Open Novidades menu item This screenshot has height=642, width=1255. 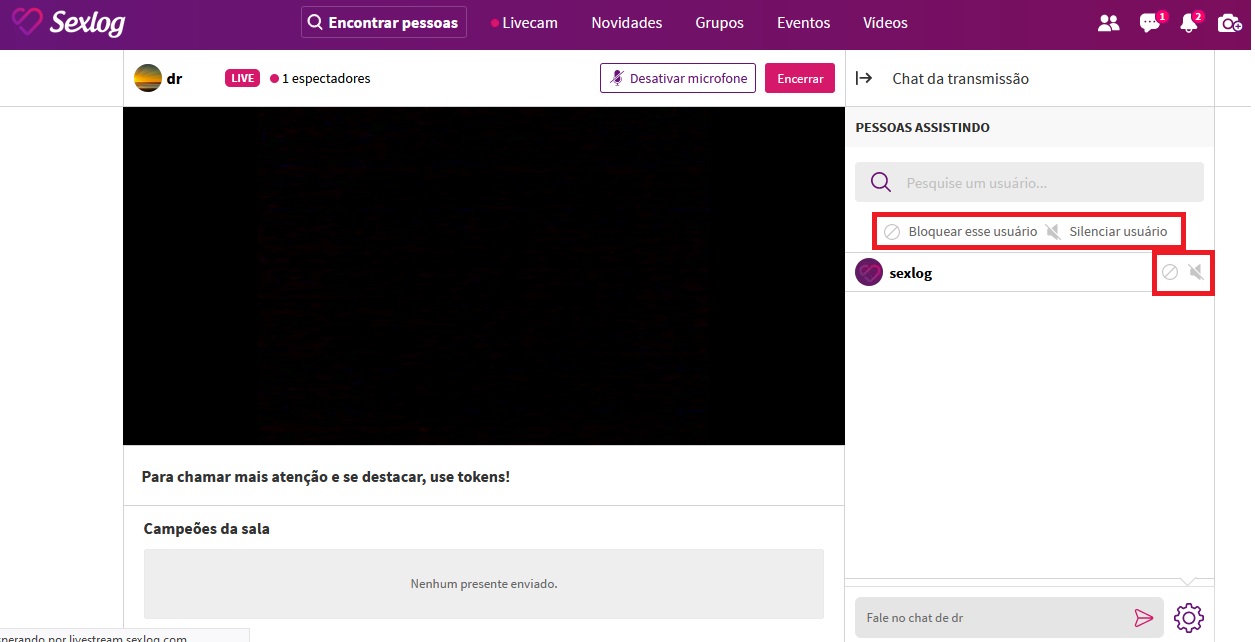pos(627,22)
